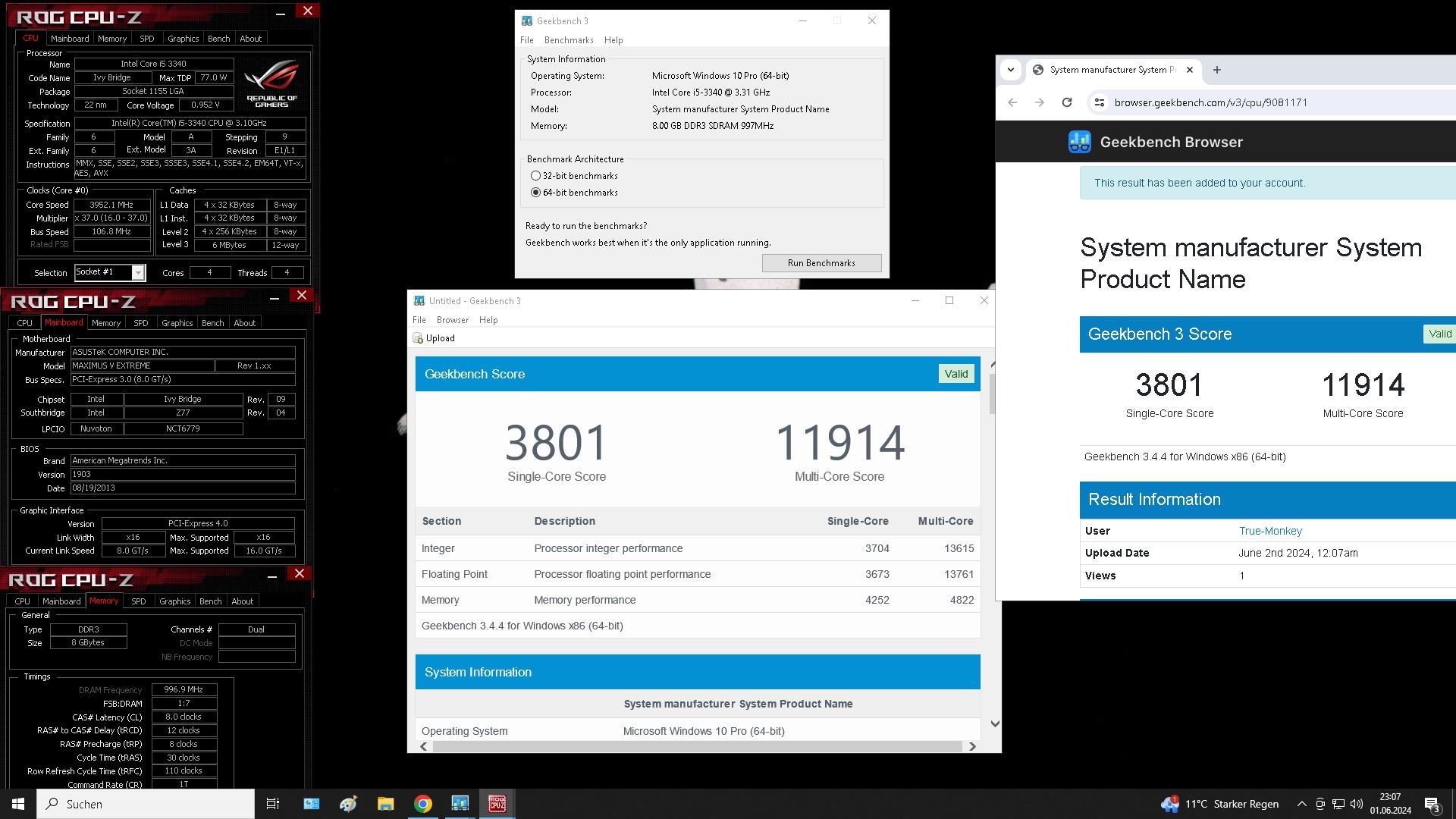Open Help menu in Geekbench 3 setup window
Viewport: 1456px width, 819px height.
click(x=613, y=40)
